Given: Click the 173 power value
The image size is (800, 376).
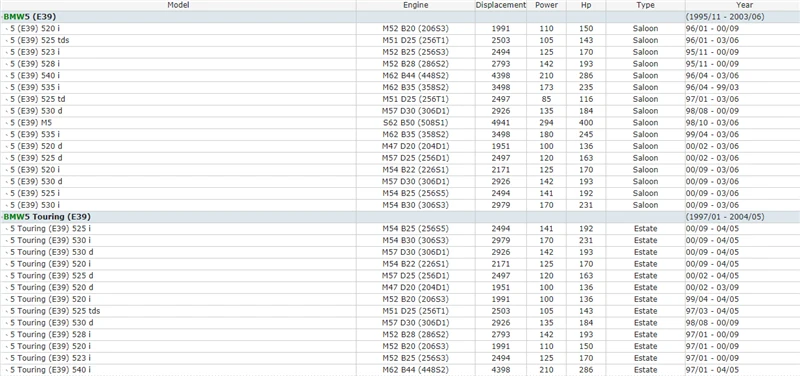Looking at the screenshot, I should [x=546, y=87].
